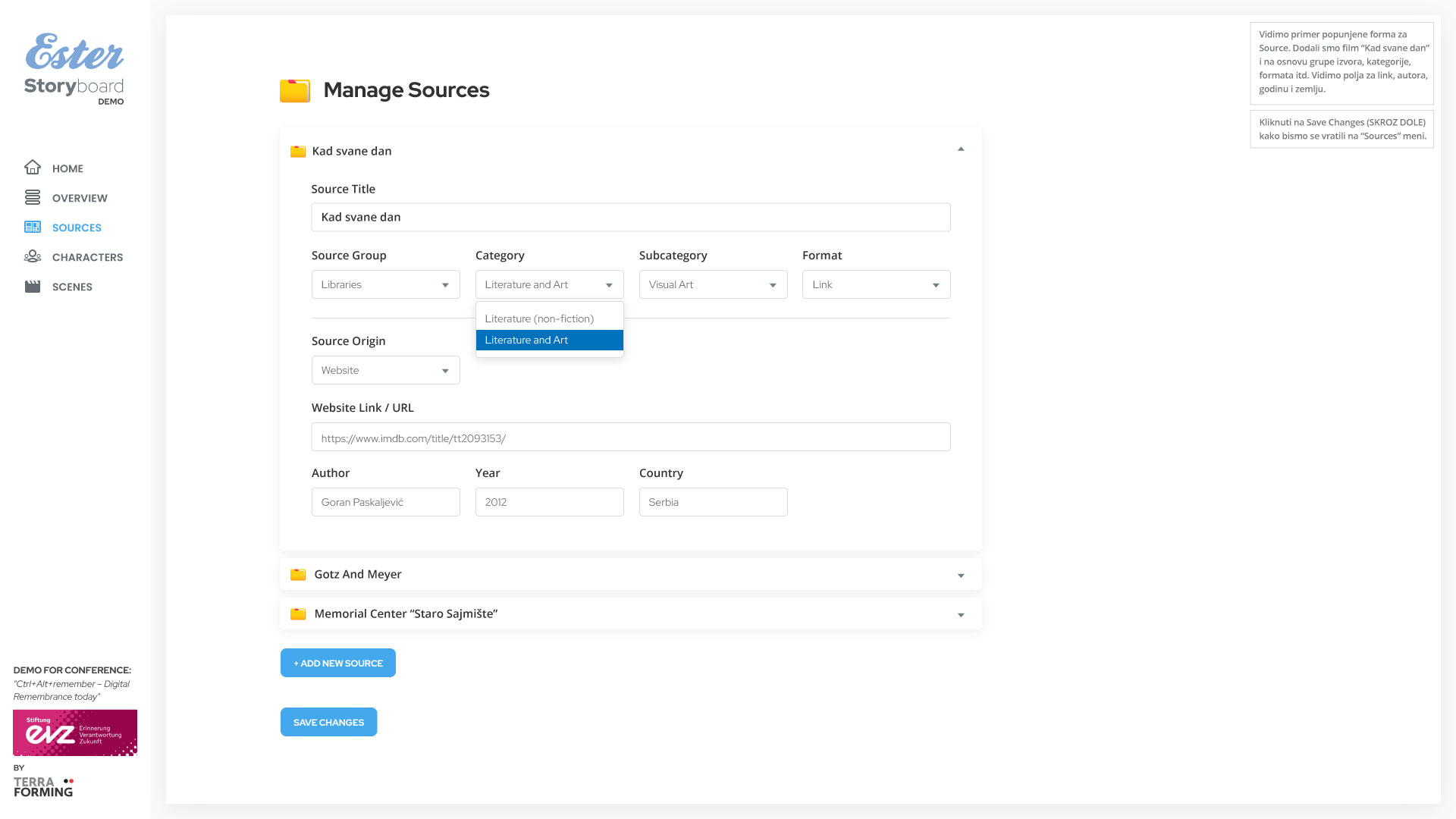This screenshot has width=1456, height=819.
Task: Click into the Website Link URL field
Action: [x=630, y=438]
